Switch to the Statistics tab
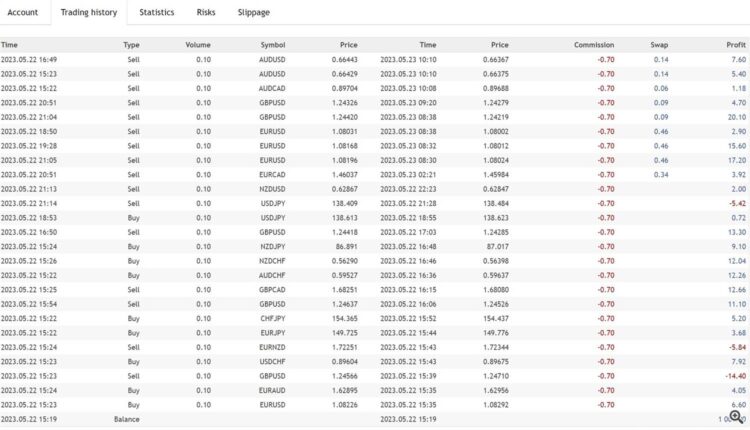Screen dimensions: 750x430 tap(156, 13)
